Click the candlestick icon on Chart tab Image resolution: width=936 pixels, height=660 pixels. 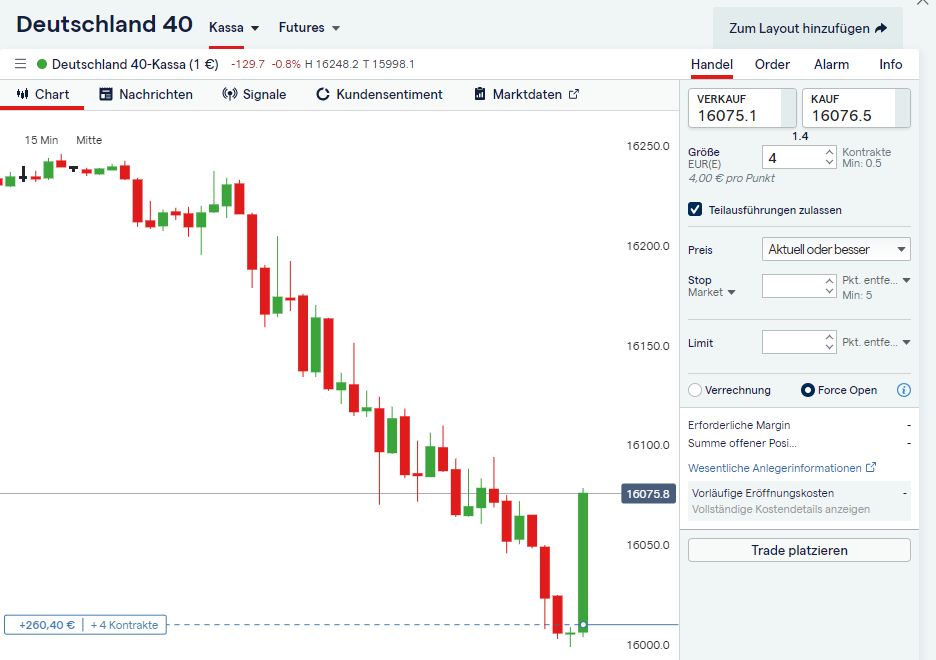click(23, 94)
